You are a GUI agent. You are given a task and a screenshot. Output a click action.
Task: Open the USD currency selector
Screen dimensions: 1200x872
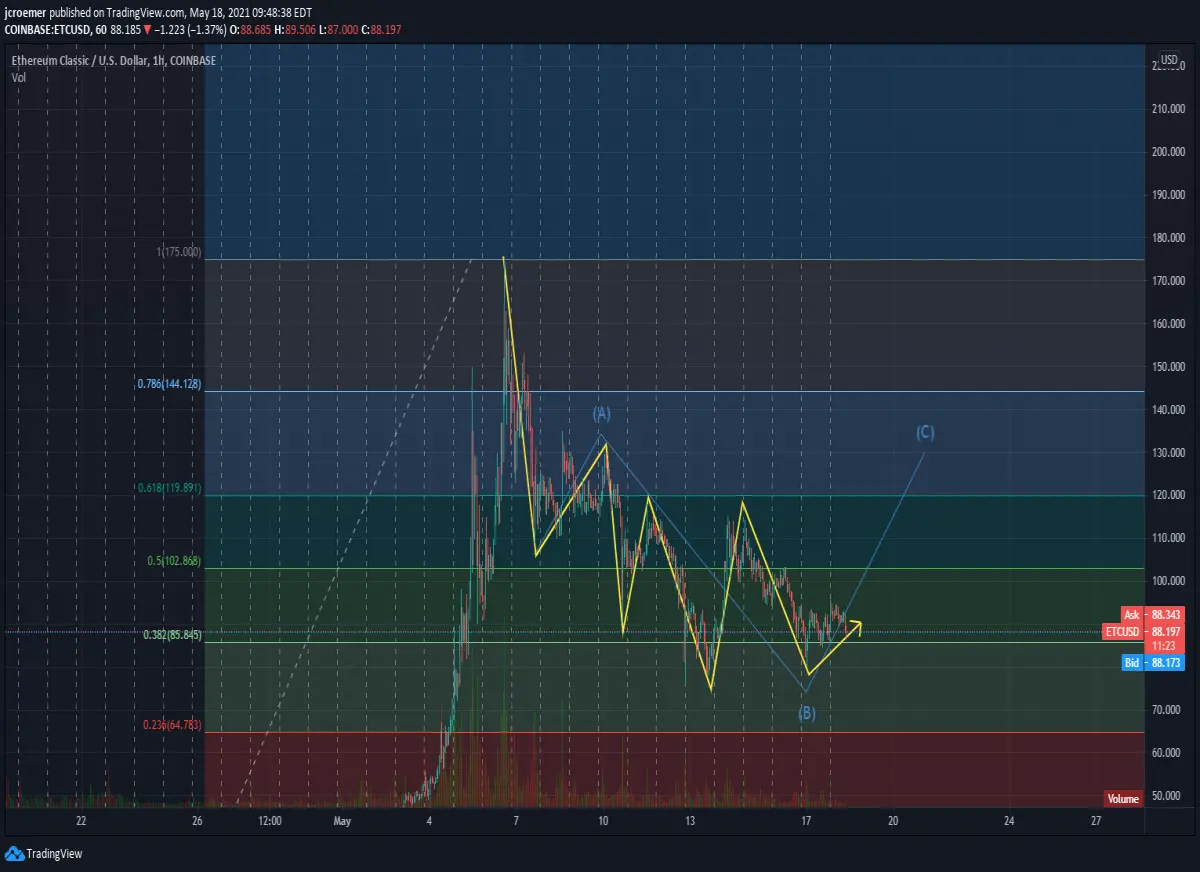1168,60
